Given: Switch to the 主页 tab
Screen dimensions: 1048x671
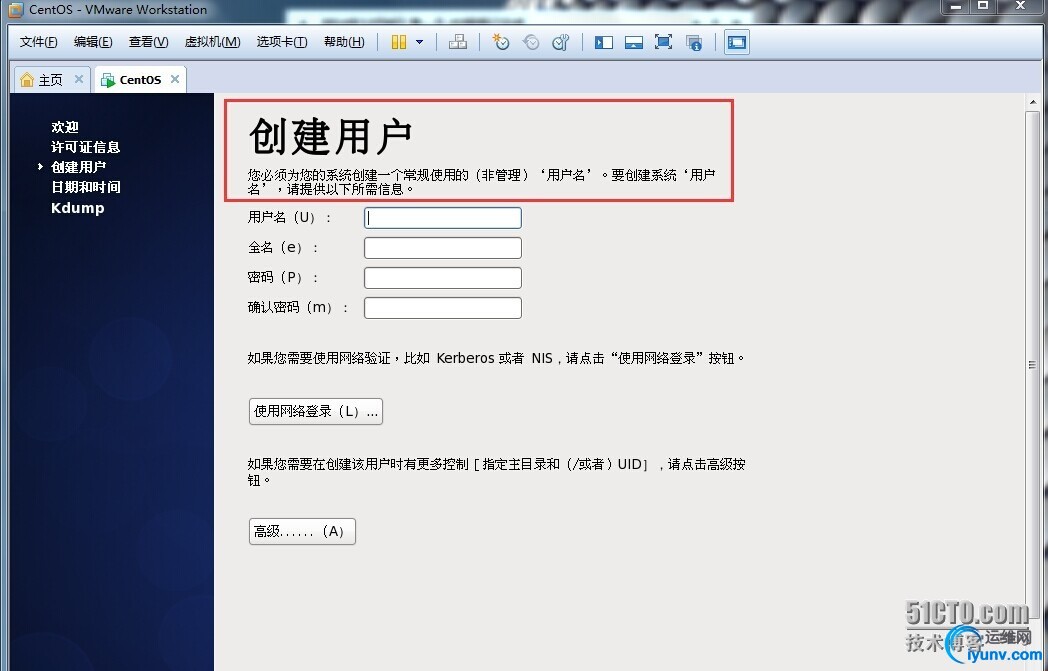Looking at the screenshot, I should point(51,80).
